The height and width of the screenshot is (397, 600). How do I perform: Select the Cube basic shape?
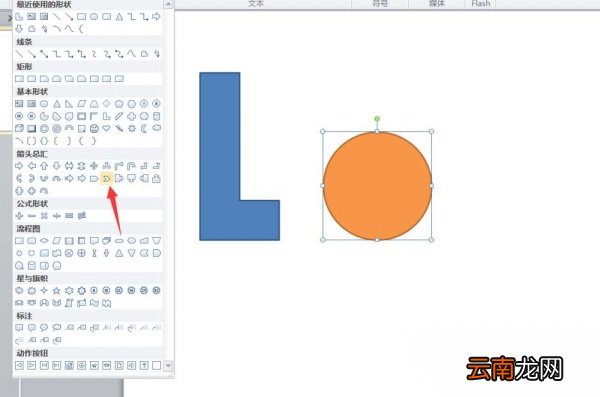pos(19,129)
